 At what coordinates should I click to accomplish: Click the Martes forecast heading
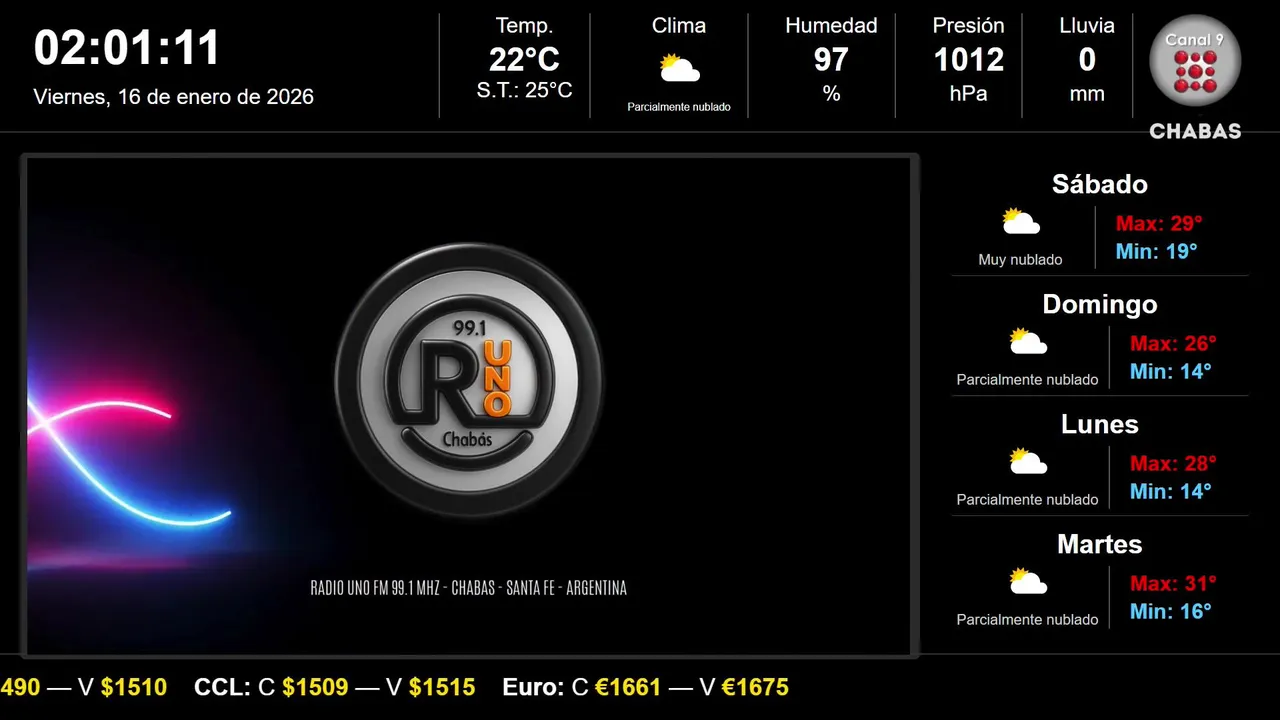point(1100,544)
